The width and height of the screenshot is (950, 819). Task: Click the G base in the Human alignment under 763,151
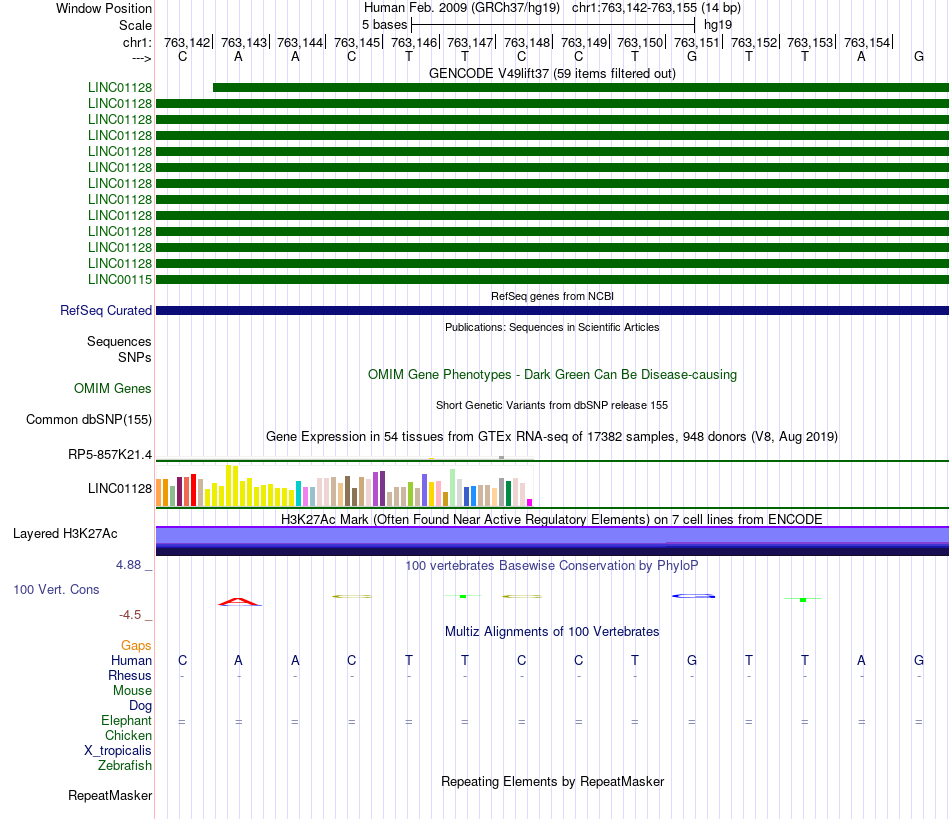(x=692, y=660)
